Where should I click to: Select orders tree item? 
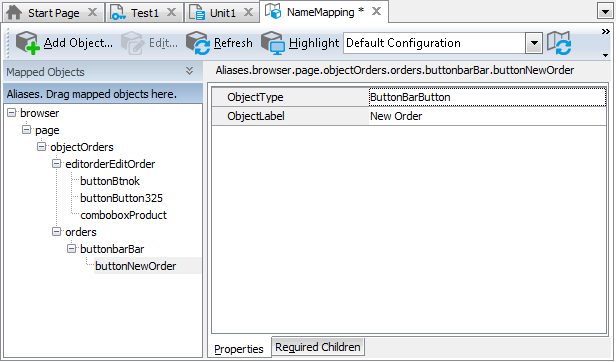[81, 232]
